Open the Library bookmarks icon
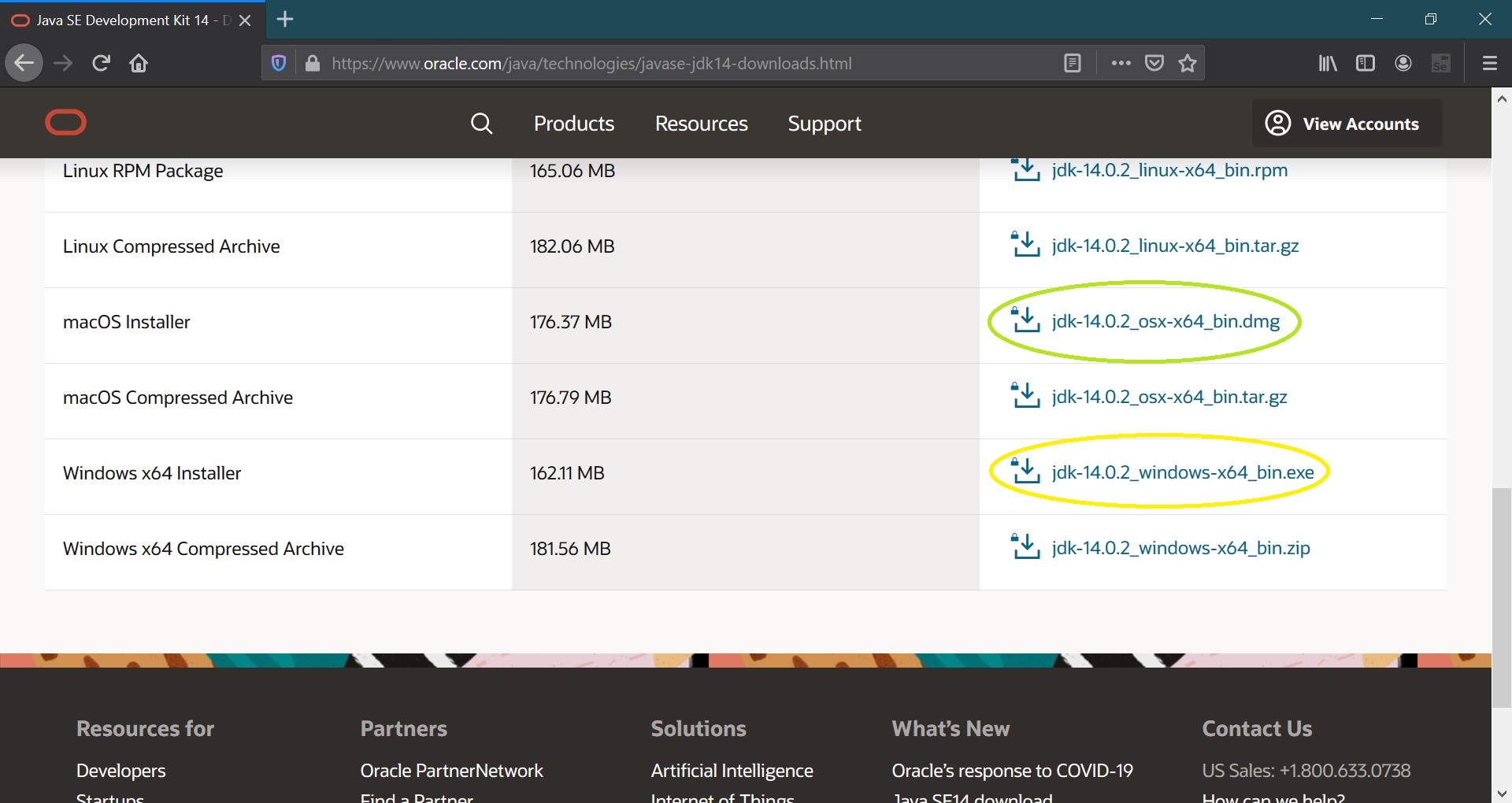Viewport: 1512px width, 803px height. 1328,63
